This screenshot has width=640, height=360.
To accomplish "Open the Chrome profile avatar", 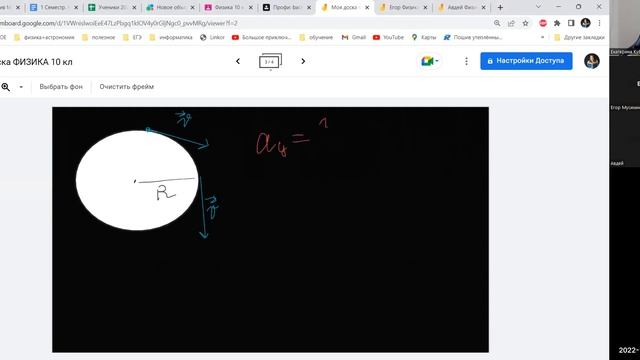I will (585, 23).
